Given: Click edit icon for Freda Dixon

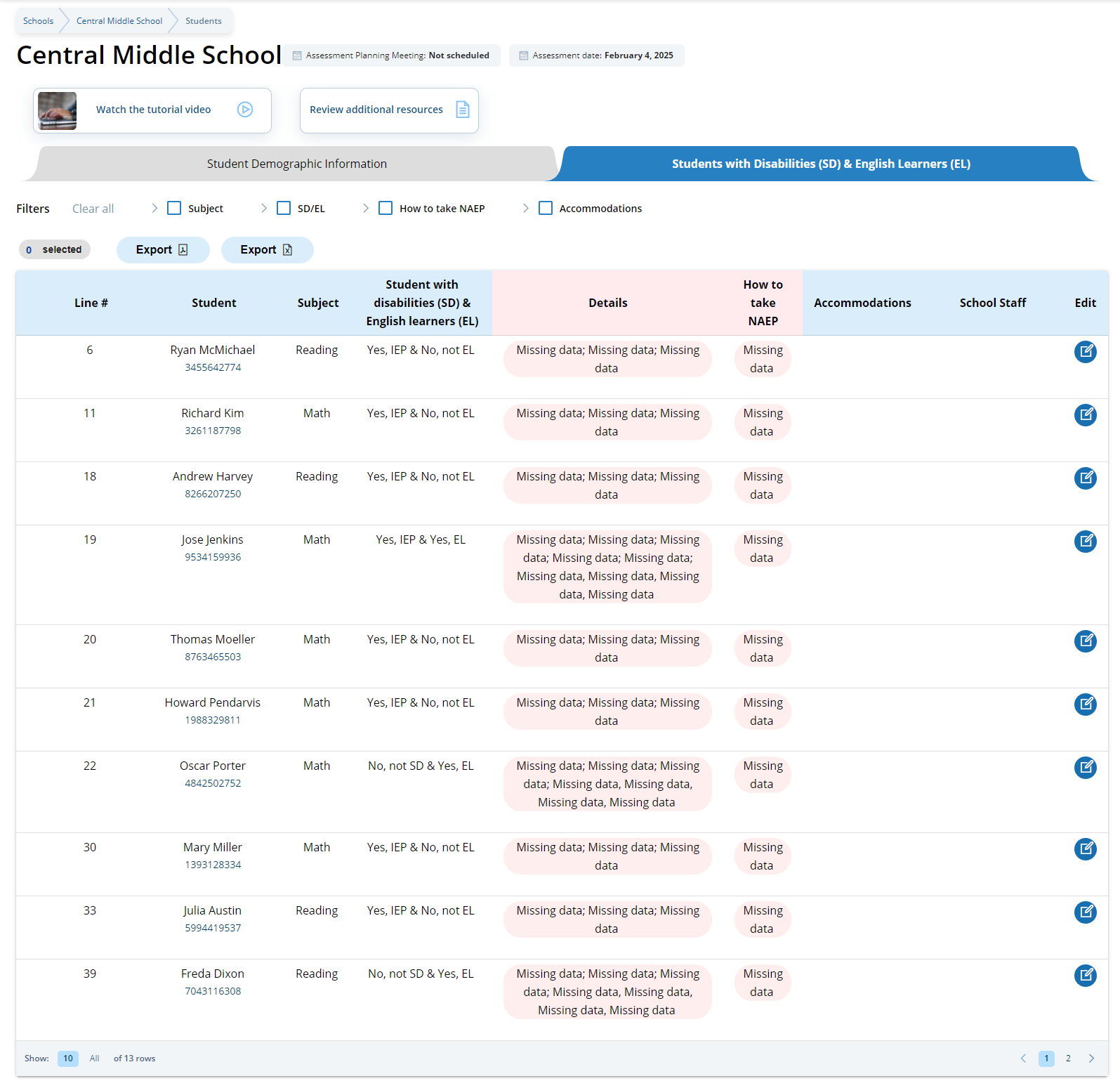Looking at the screenshot, I should pos(1085,976).
